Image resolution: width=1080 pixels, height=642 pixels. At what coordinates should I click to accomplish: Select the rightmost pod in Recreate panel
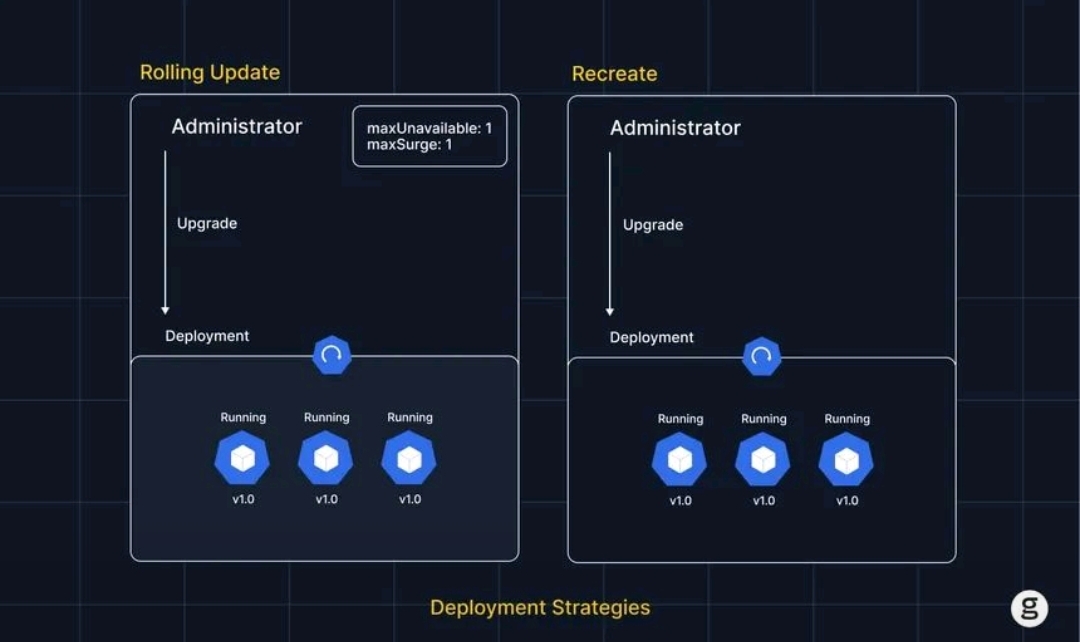pyautogui.click(x=846, y=460)
